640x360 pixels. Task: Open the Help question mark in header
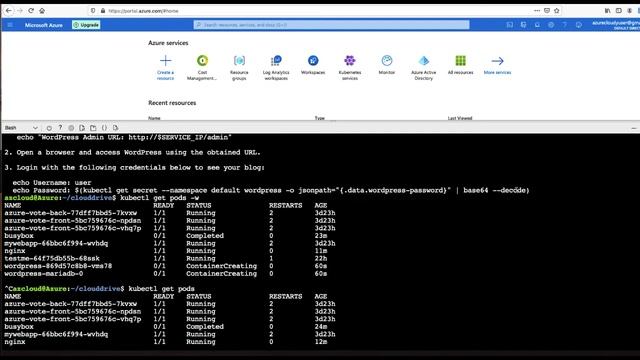pyautogui.click(x=565, y=25)
